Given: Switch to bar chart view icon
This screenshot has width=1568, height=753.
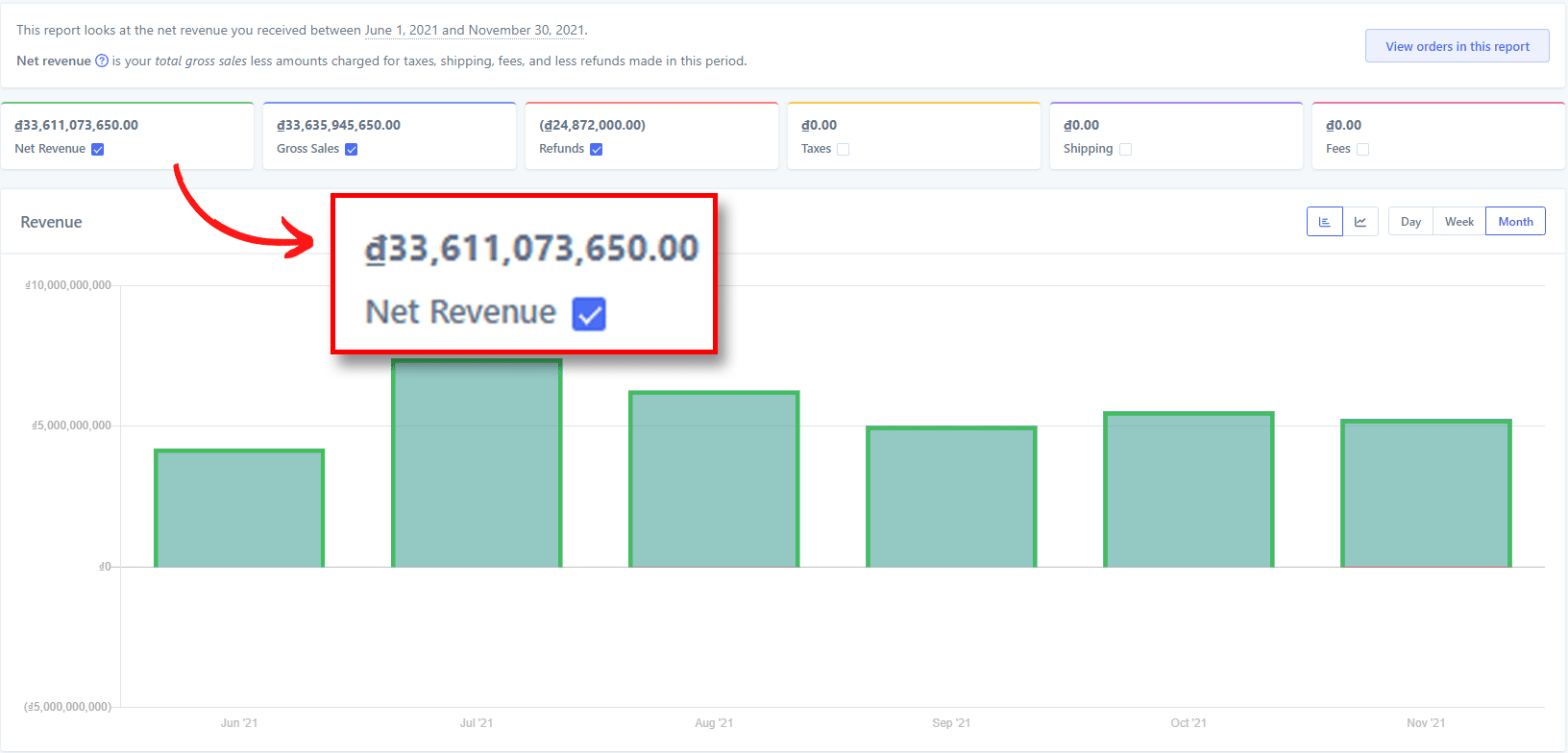Looking at the screenshot, I should [x=1324, y=221].
